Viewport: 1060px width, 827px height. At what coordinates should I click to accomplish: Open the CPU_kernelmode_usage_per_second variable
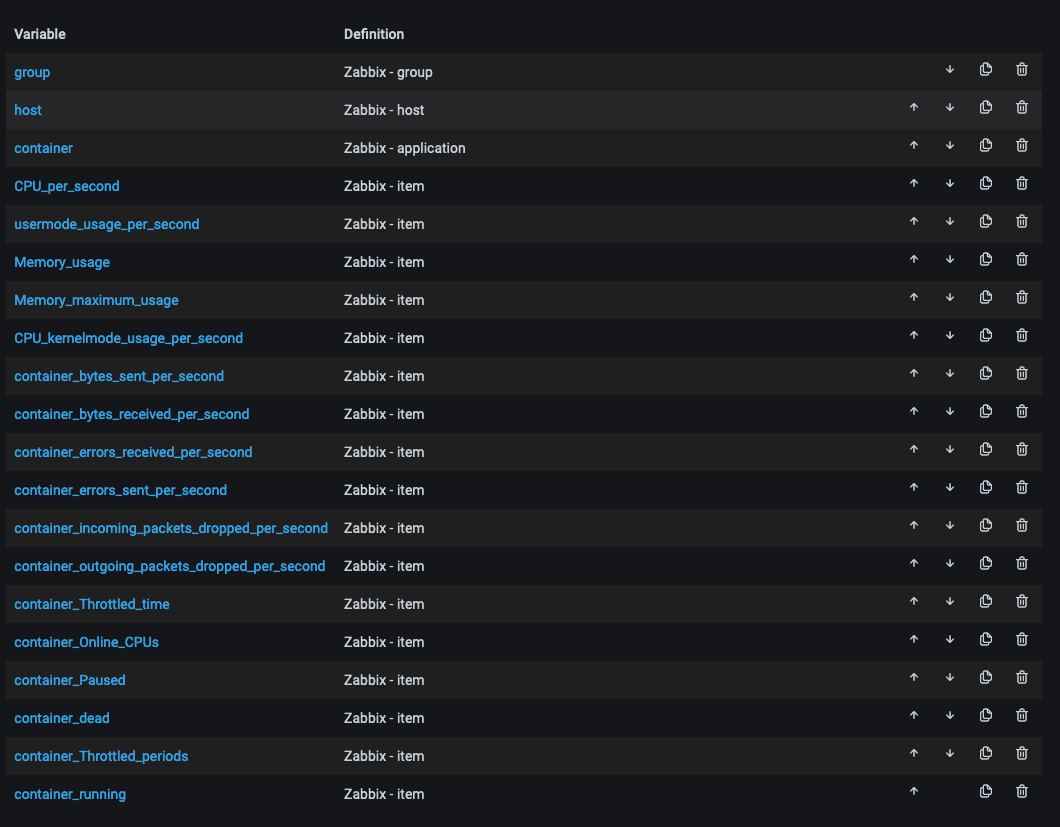click(128, 338)
